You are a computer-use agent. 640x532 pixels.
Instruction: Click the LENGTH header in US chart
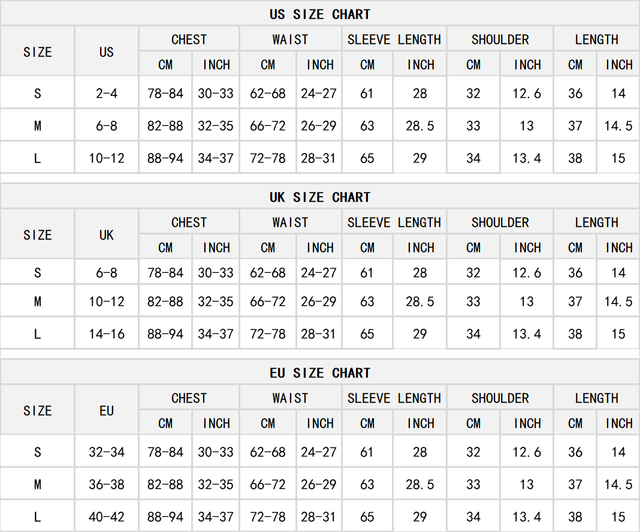click(x=597, y=39)
